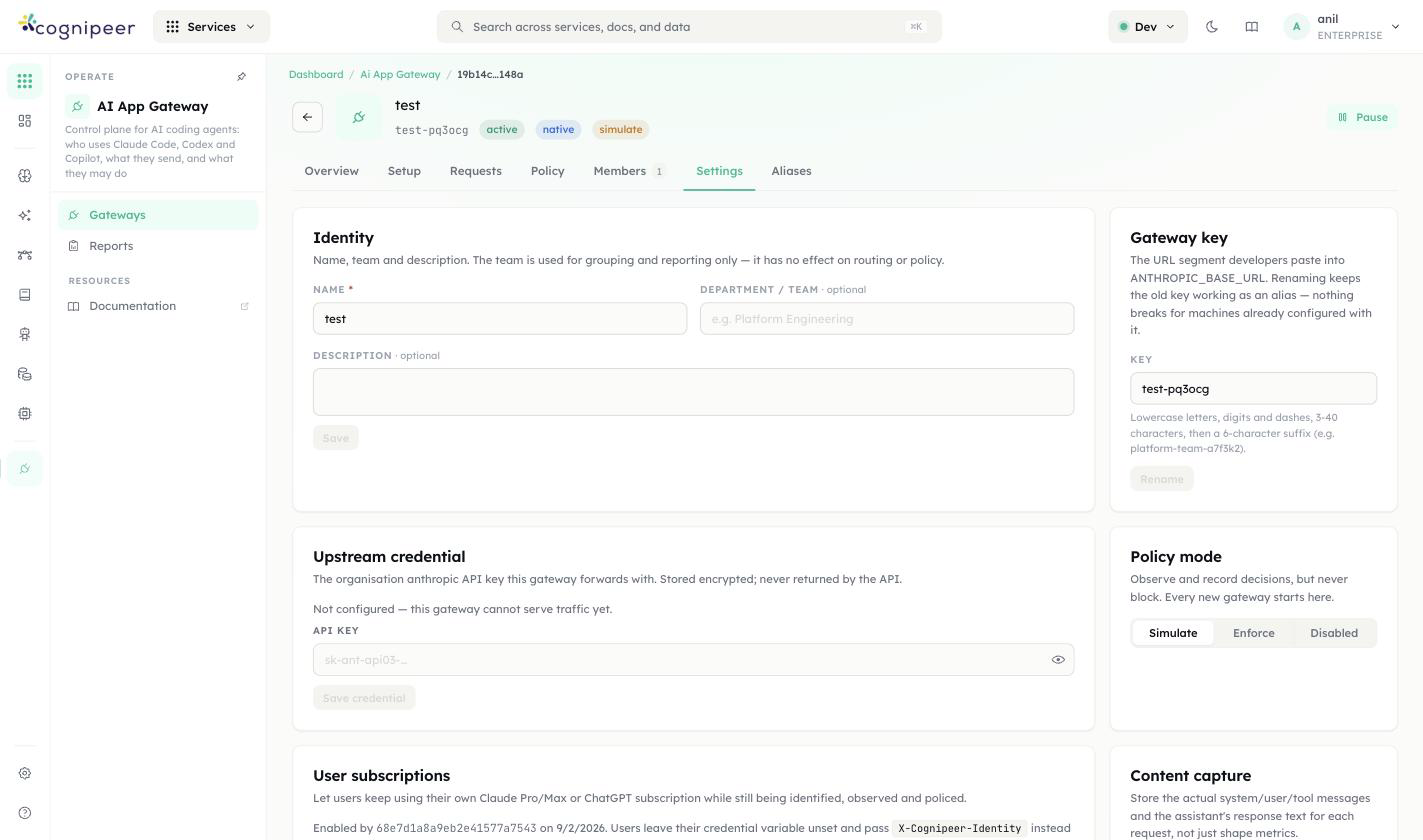Click the test-pq3ocg key under the title

point(431,130)
